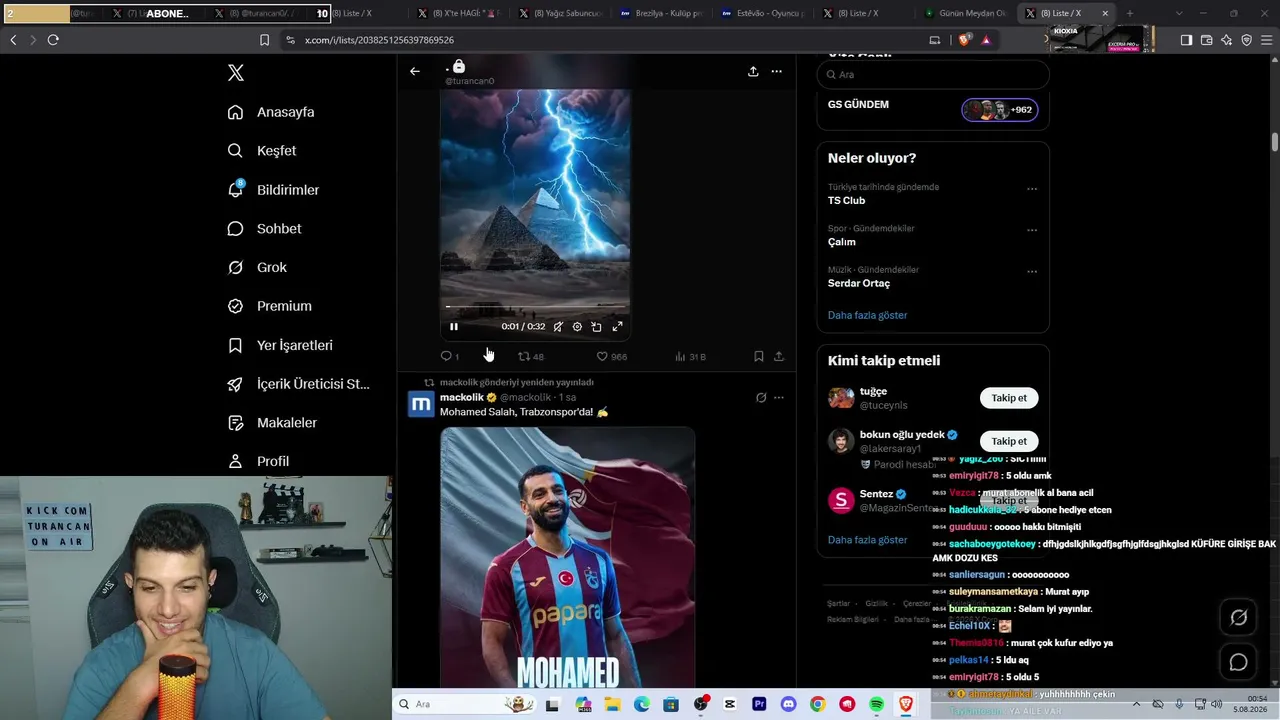Open İçerik Üreticisi studio link
Image resolution: width=1280 pixels, height=720 pixels.
pyautogui.click(x=298, y=384)
